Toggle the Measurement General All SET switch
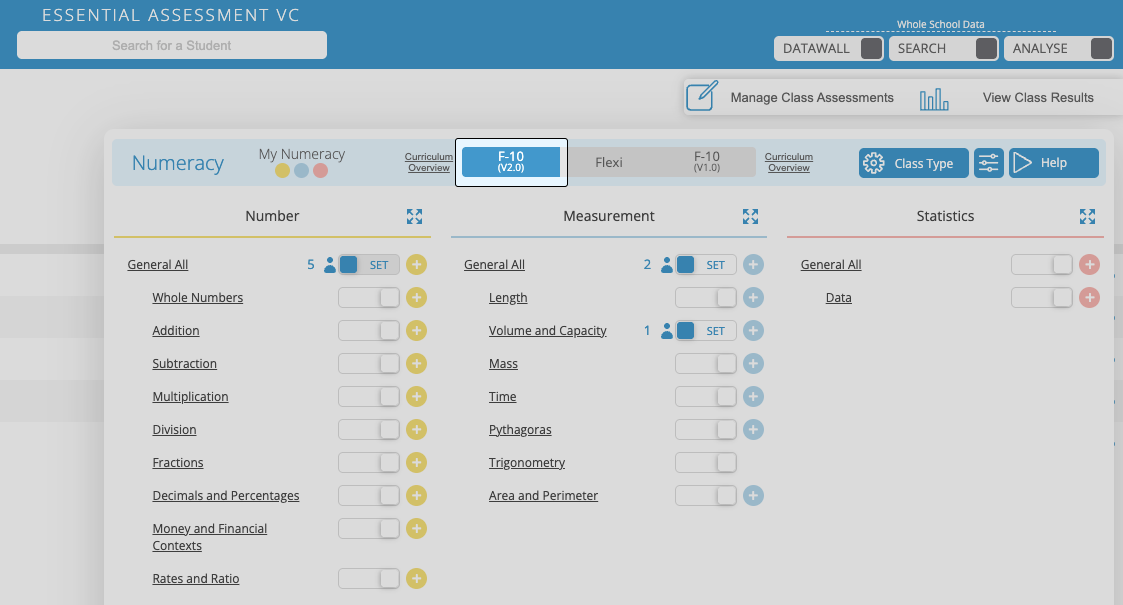 pos(705,265)
